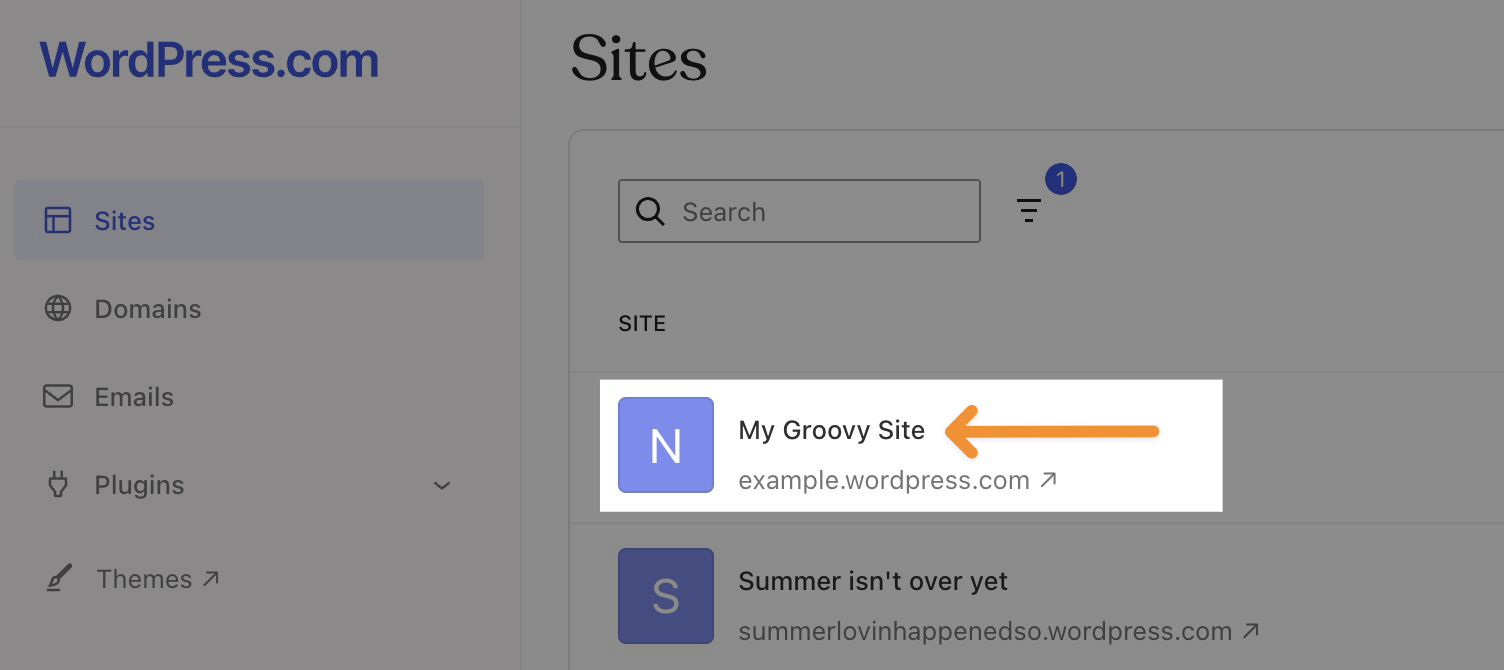This screenshot has width=1504, height=670.
Task: Click external arrow beside summerlovinhappenedso.wordpress.com
Action: click(x=1250, y=631)
